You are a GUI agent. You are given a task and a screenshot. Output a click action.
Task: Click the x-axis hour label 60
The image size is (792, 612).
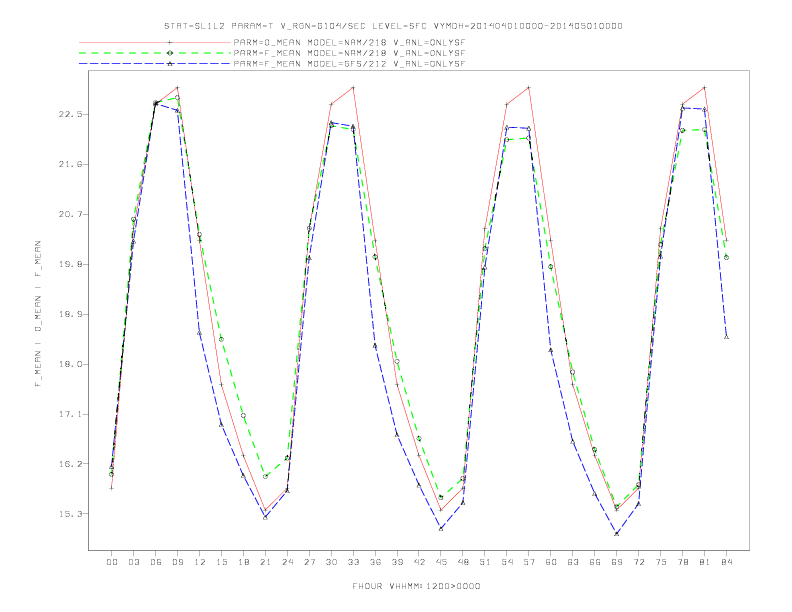pos(551,562)
